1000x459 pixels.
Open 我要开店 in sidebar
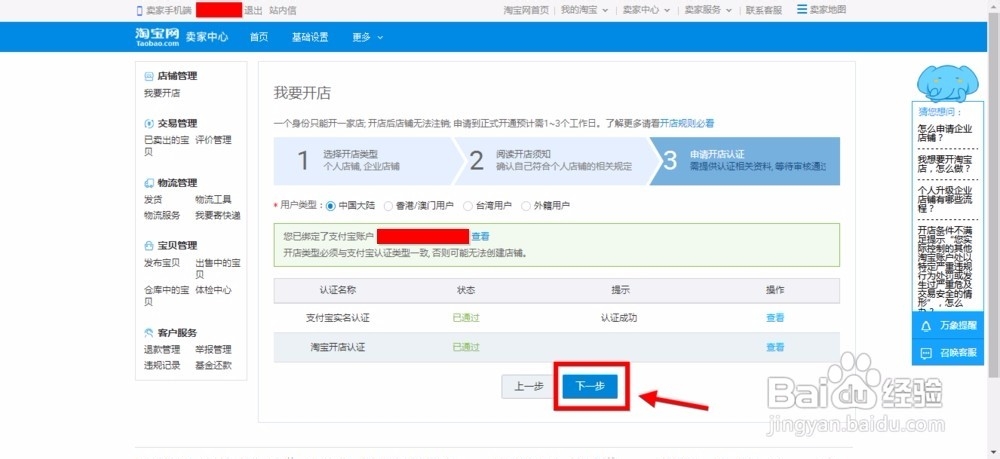tap(162, 93)
